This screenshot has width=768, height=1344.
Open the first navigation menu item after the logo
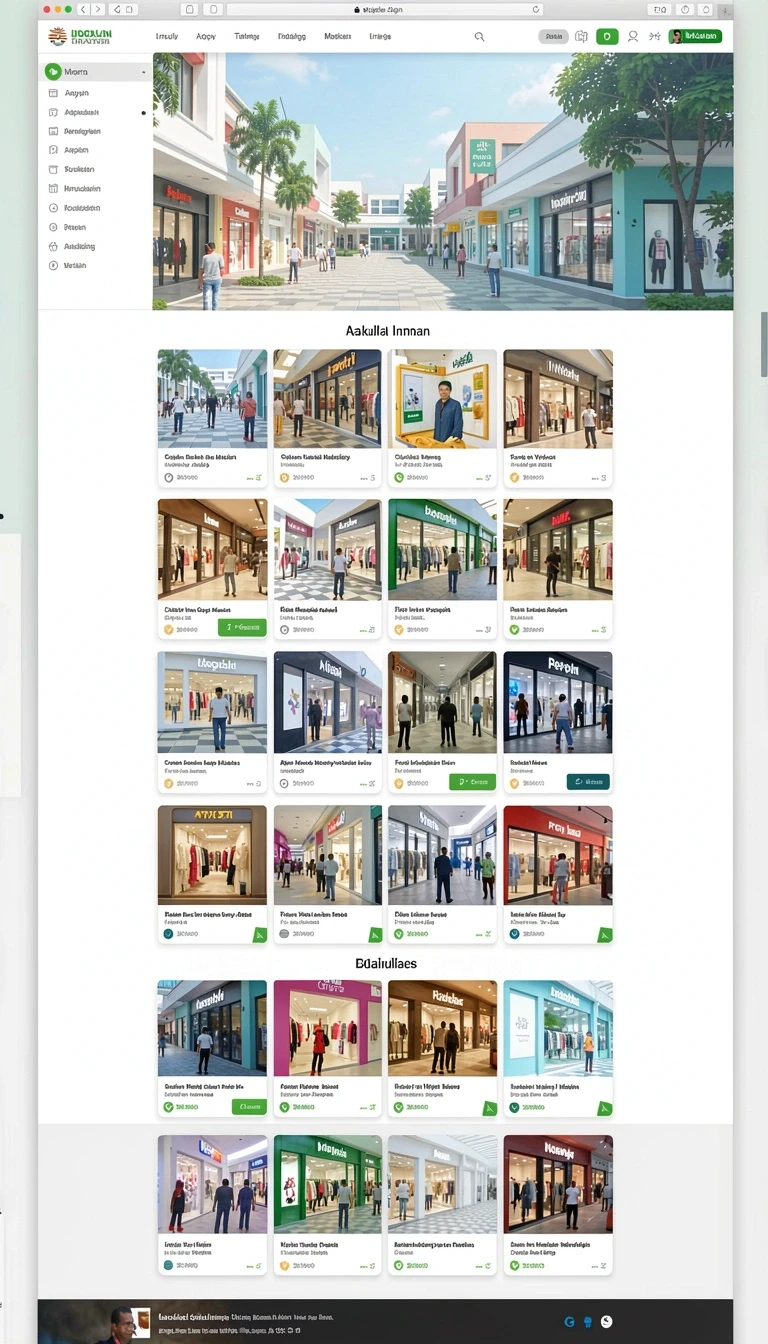pos(167,36)
